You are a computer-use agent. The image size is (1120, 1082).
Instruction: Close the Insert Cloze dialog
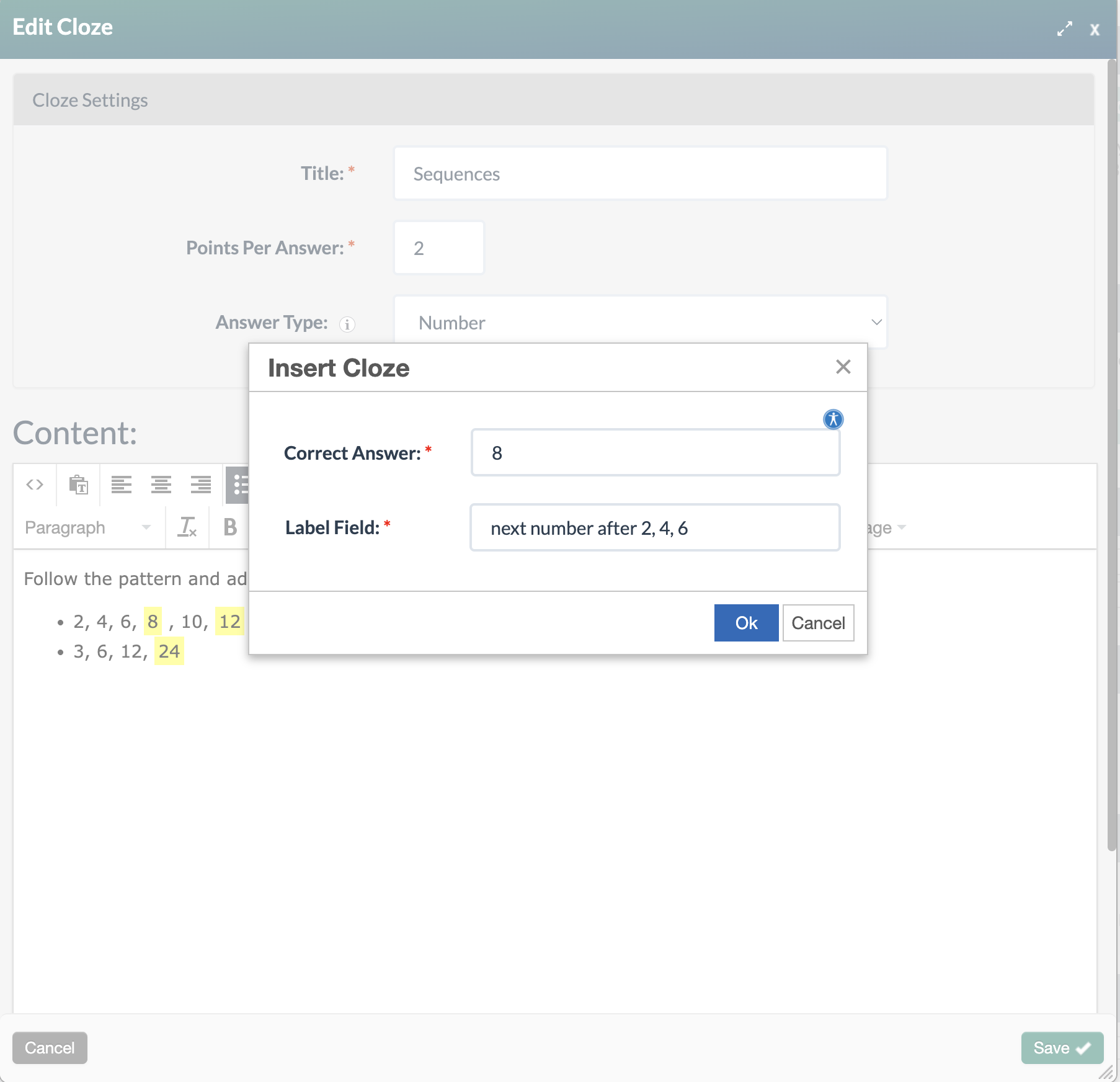[x=843, y=367]
